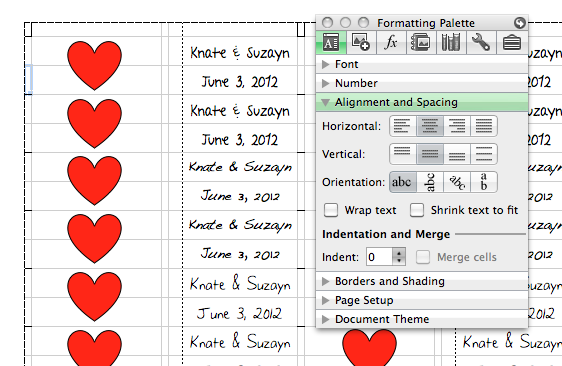562x366 pixels.
Task: Align text to bottom vertically
Action: (457, 154)
